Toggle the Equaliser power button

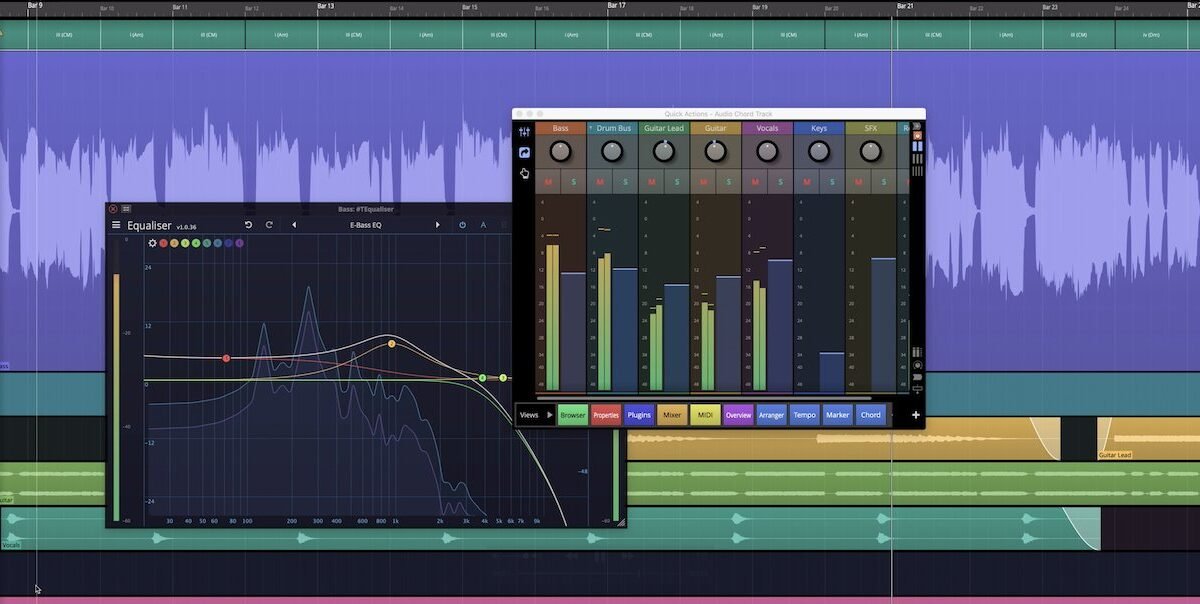coord(462,225)
